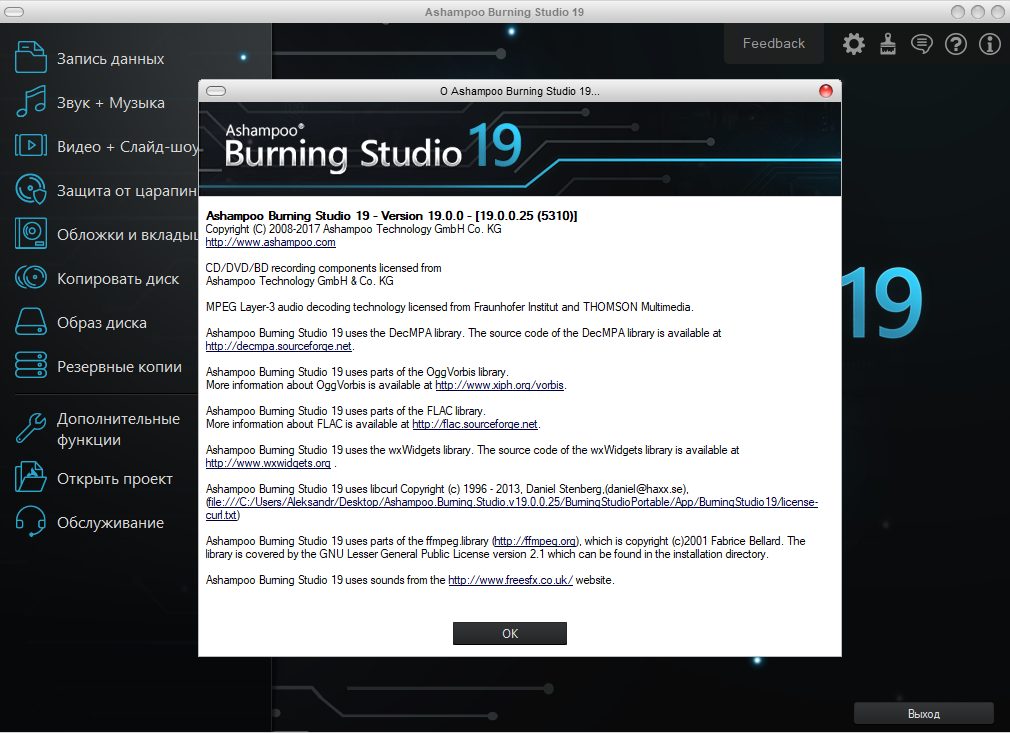
Task: Click the OK button in About dialog
Action: 510,633
